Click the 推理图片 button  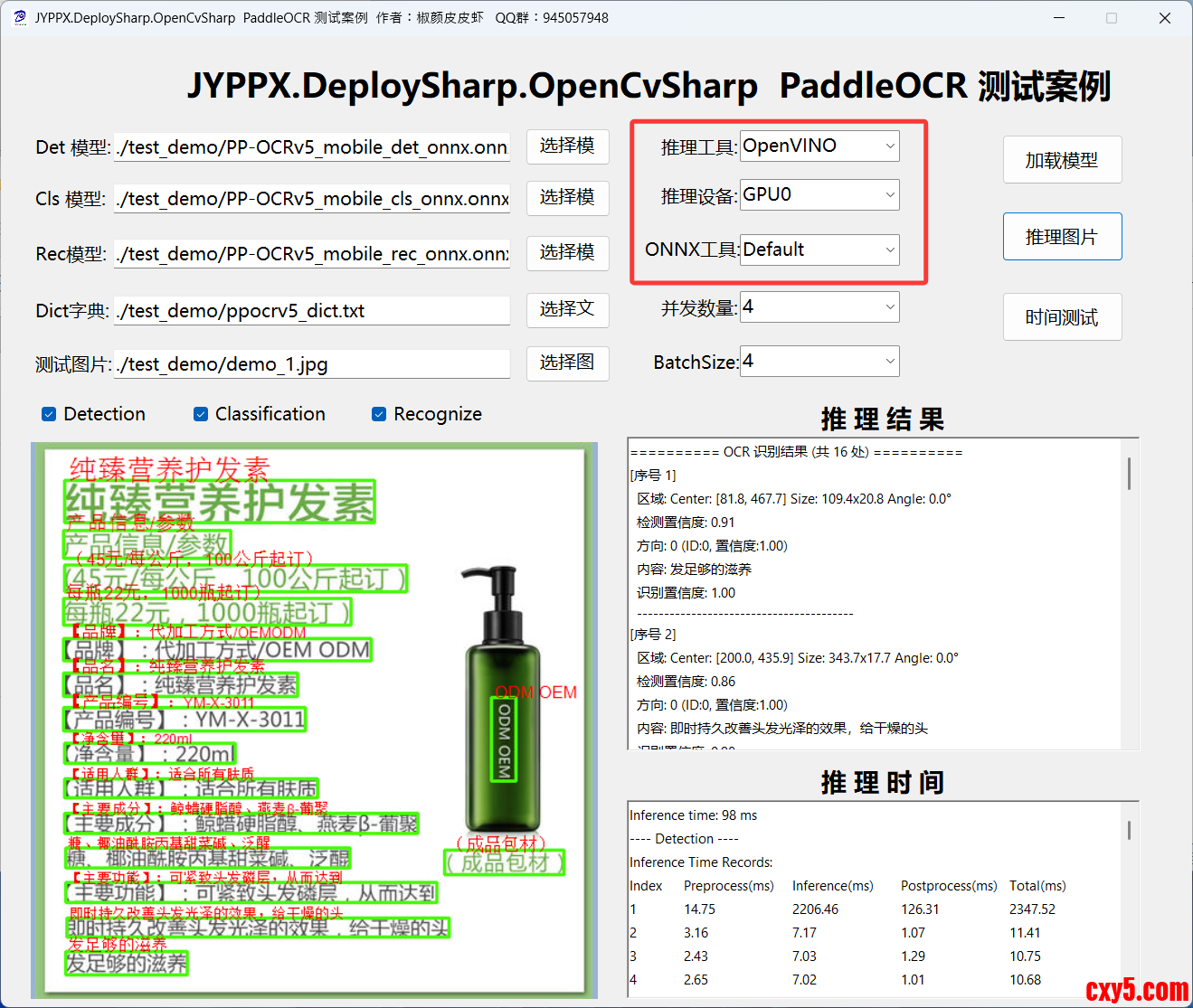(1062, 237)
